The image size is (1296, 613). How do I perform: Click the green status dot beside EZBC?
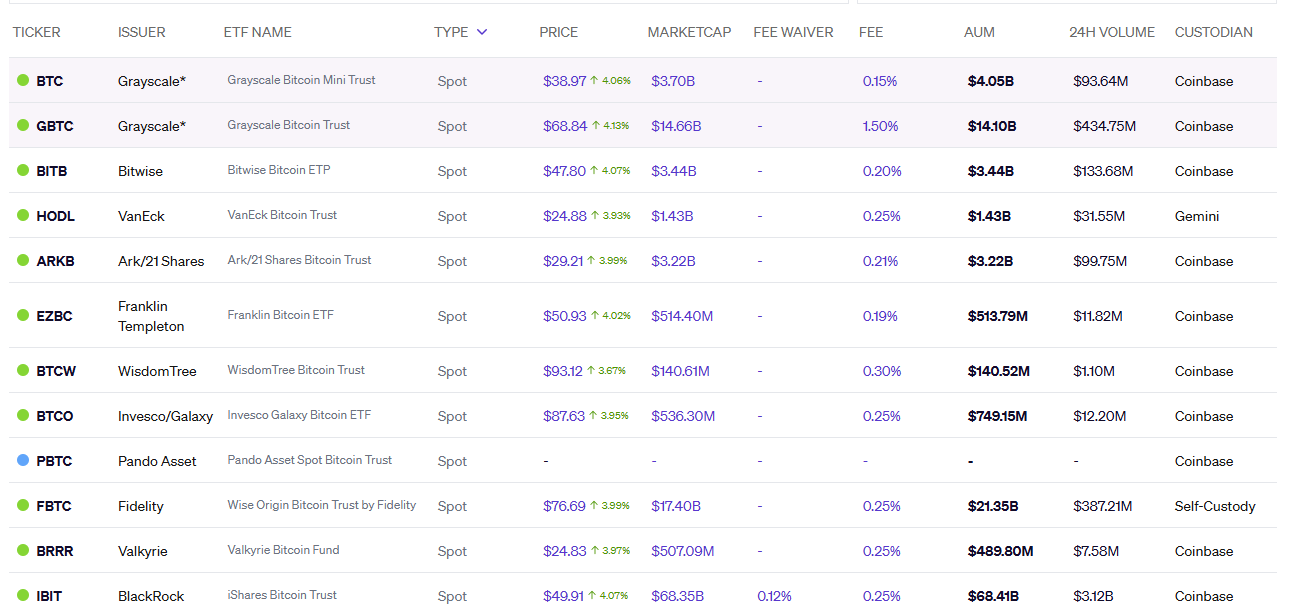[x=23, y=316]
